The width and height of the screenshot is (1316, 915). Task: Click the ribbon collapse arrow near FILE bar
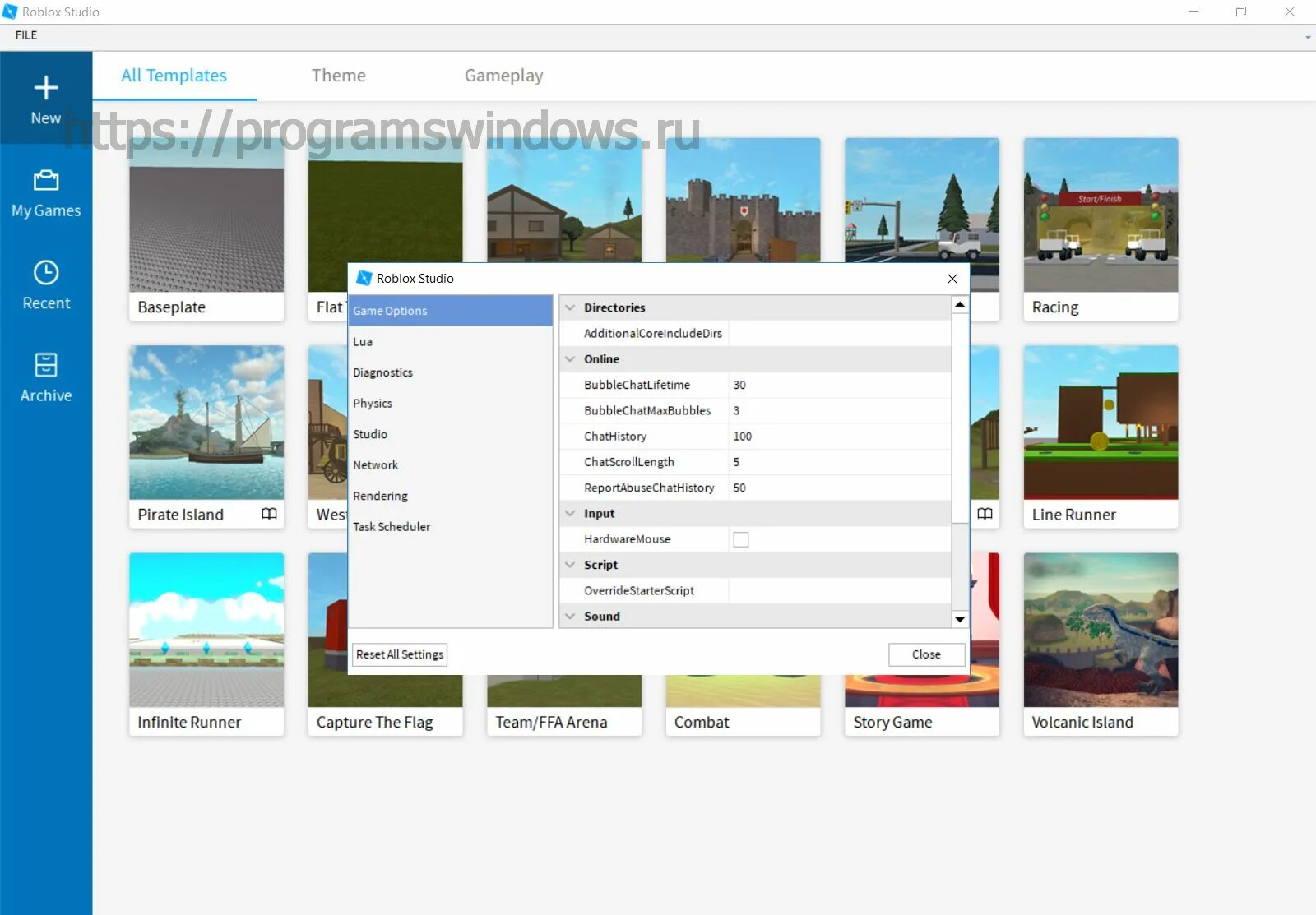1308,37
